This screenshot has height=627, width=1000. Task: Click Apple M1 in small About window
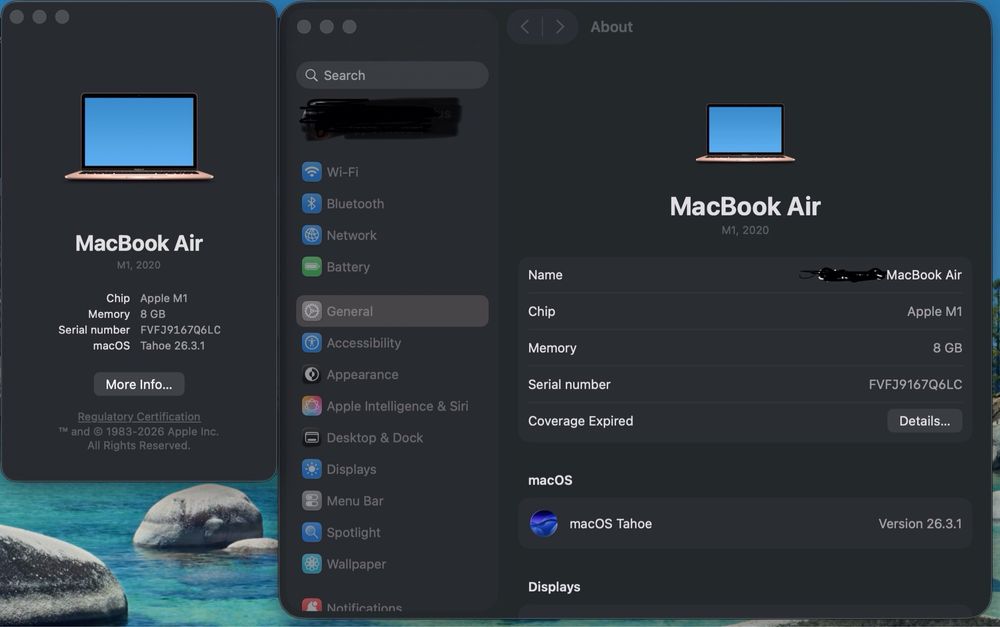coord(164,298)
